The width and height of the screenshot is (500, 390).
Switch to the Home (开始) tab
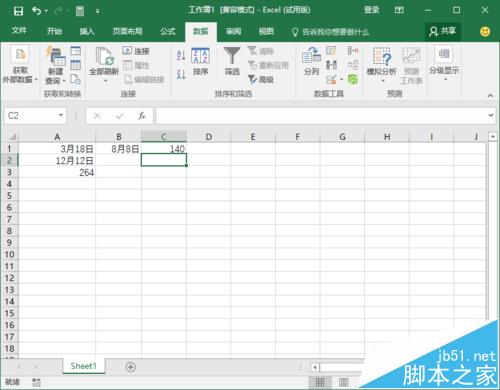tap(54, 31)
